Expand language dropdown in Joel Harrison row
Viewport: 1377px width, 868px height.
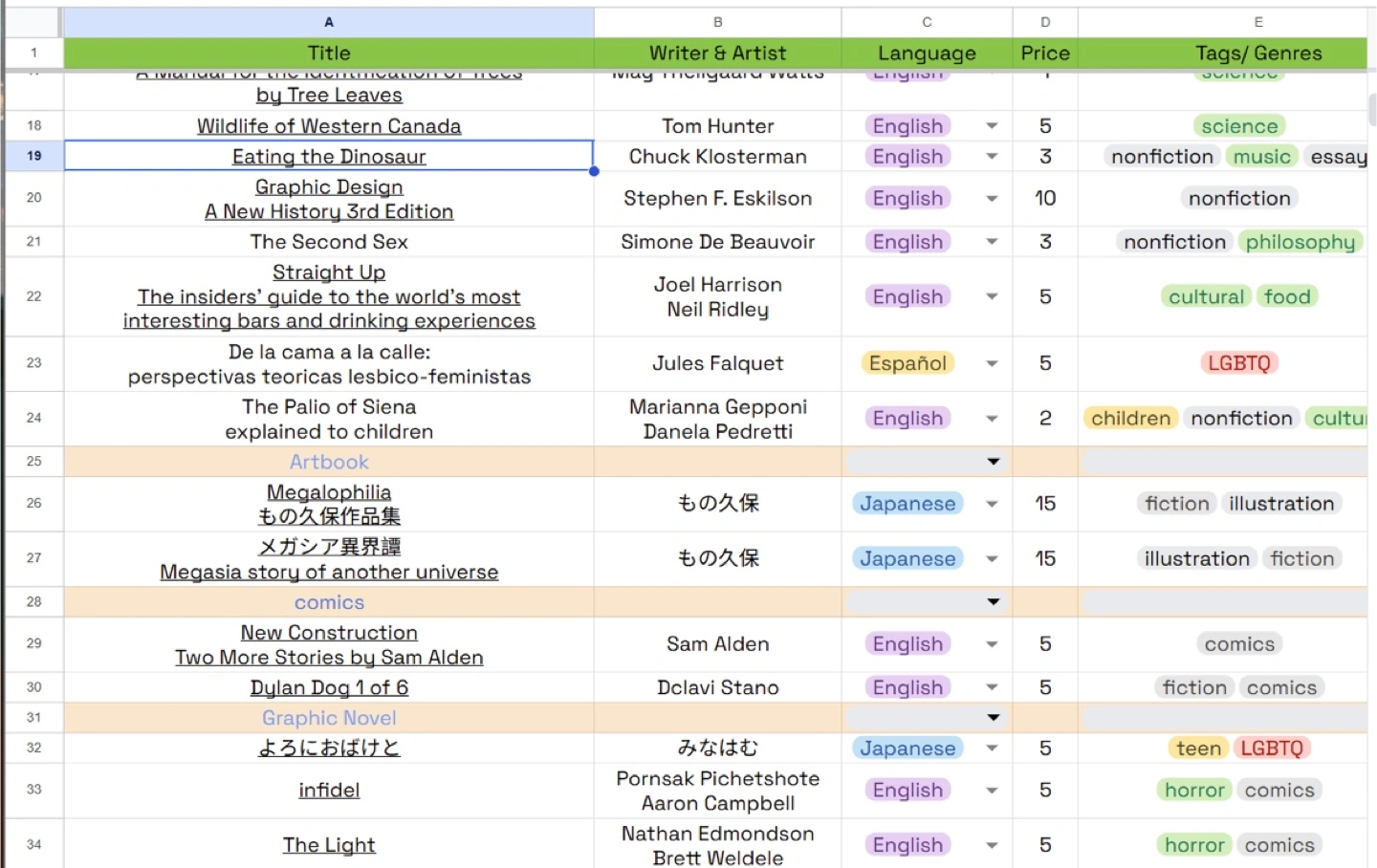pos(992,297)
